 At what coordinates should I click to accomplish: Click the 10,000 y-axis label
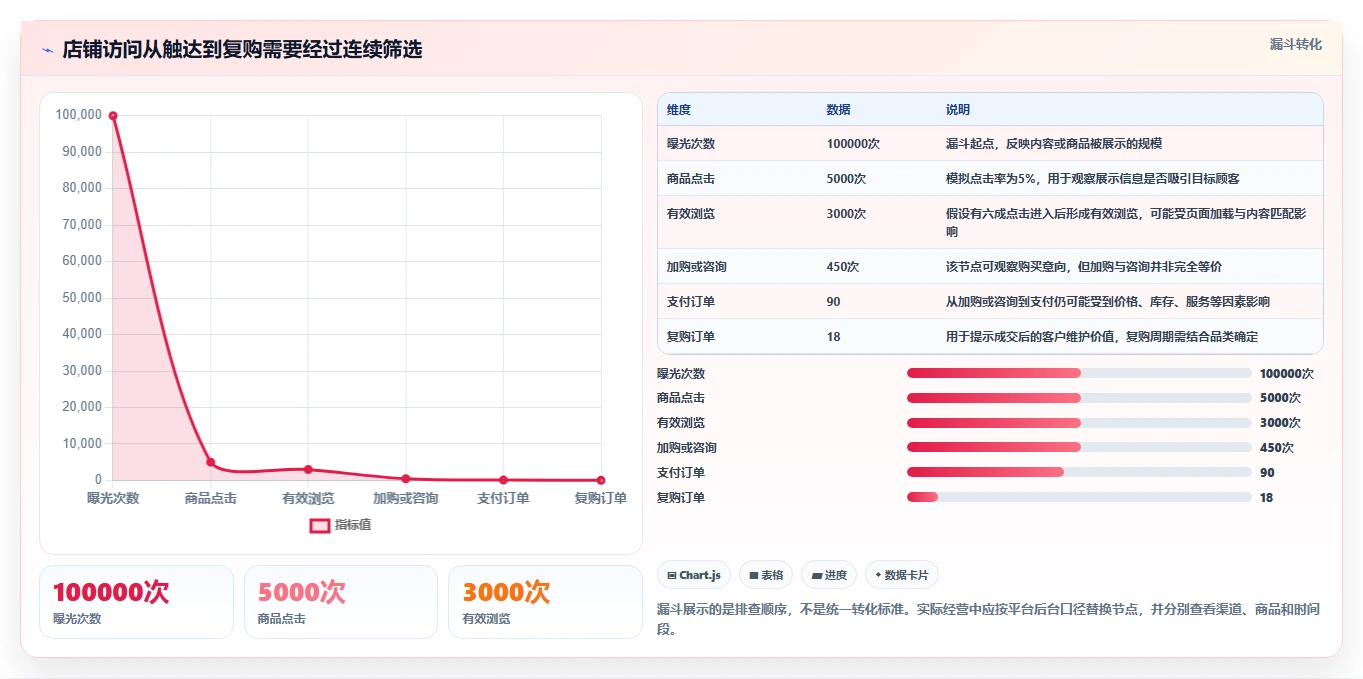[x=82, y=444]
